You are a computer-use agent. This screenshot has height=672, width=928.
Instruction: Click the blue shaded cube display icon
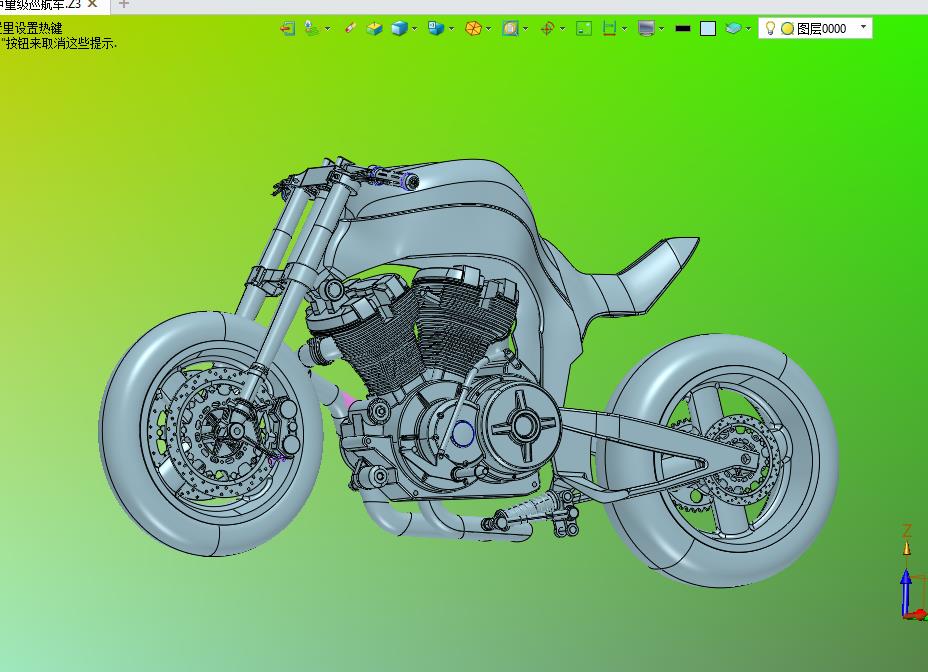[399, 28]
